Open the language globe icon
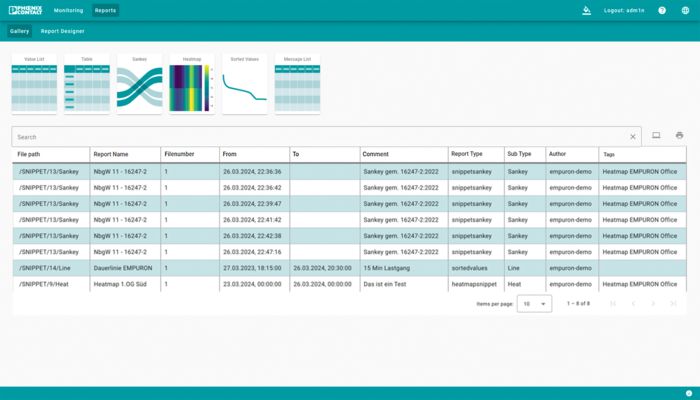700x400 pixels. [x=685, y=10]
